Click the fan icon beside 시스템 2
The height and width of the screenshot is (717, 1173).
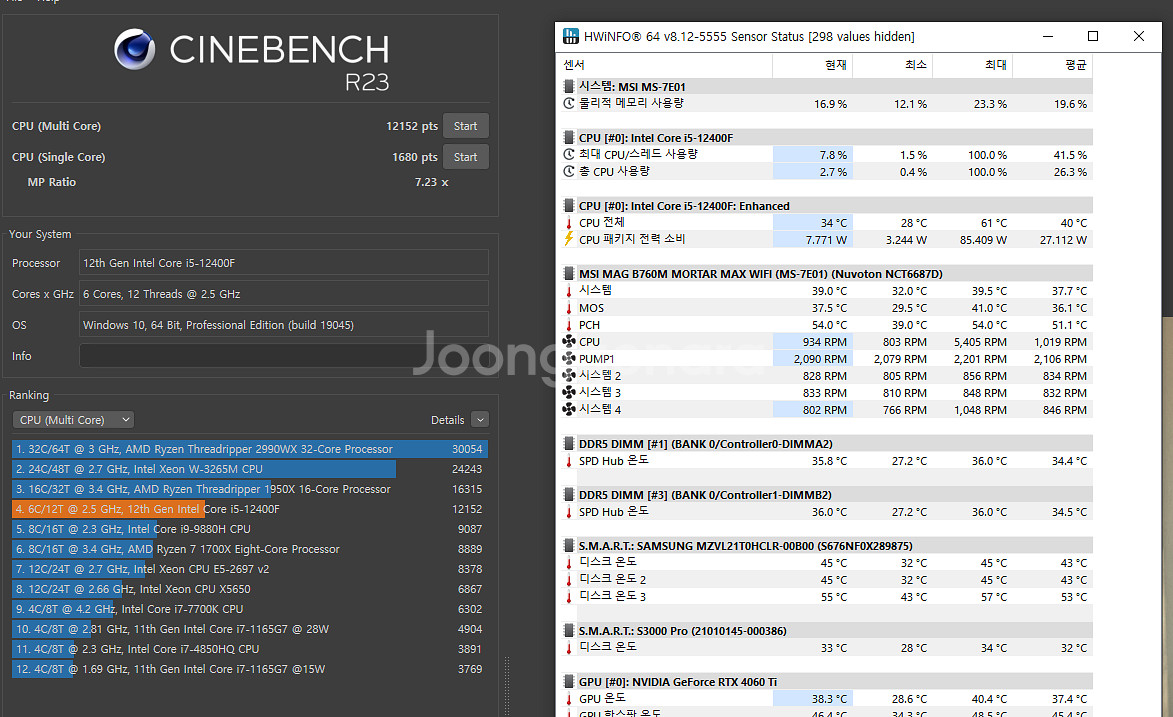pos(569,376)
